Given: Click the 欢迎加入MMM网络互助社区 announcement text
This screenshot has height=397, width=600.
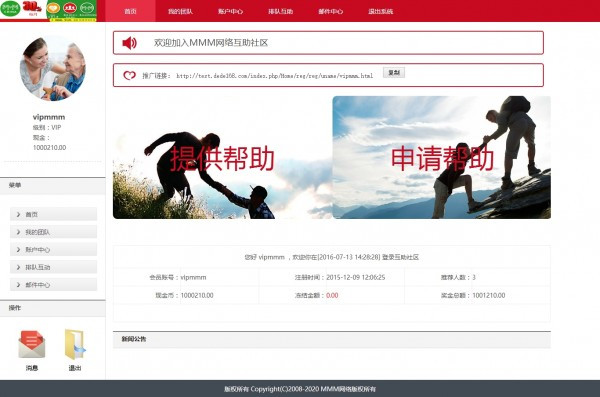Looking at the screenshot, I should coord(211,43).
